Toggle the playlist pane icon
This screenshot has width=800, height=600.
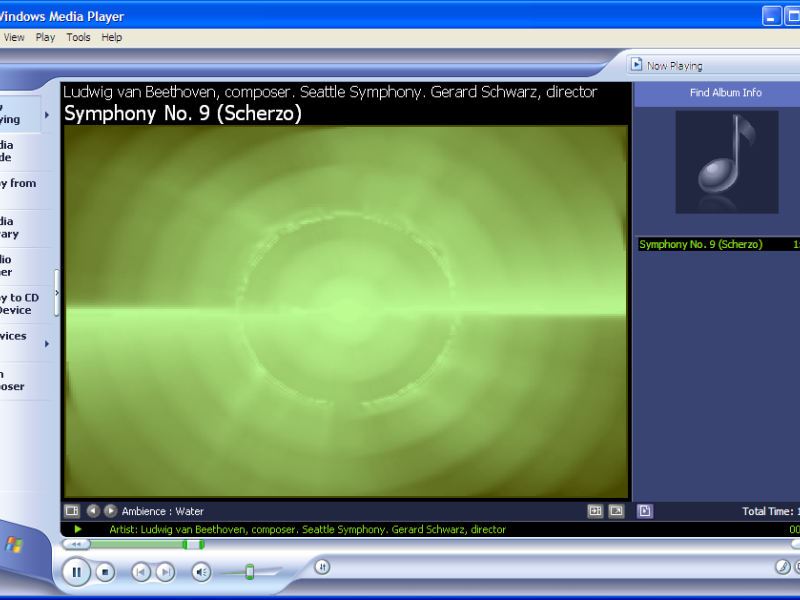(644, 511)
